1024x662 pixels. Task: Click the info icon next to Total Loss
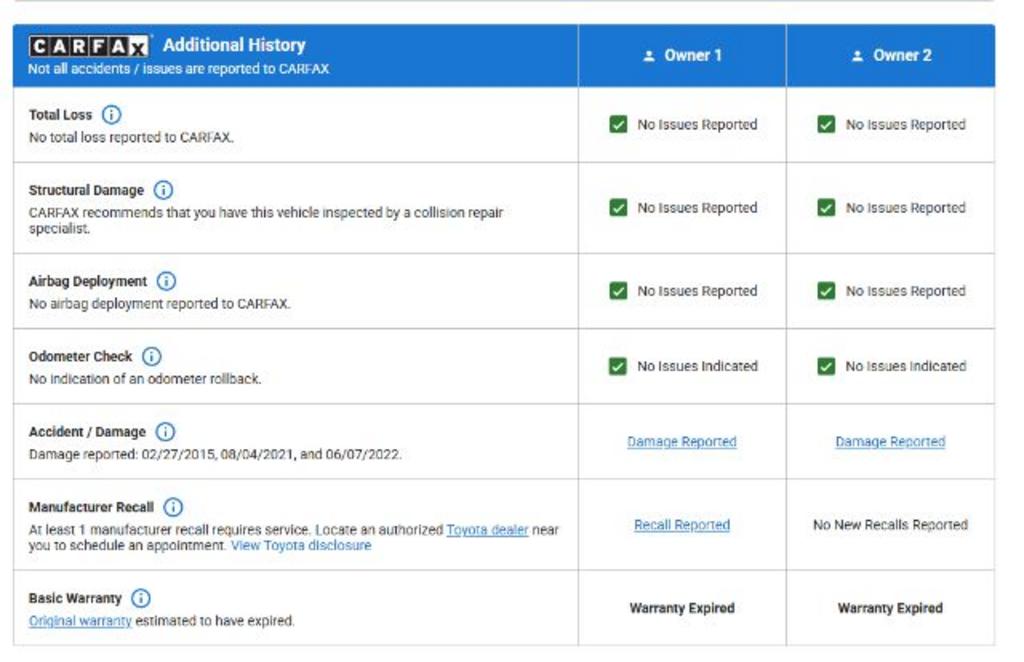(111, 115)
